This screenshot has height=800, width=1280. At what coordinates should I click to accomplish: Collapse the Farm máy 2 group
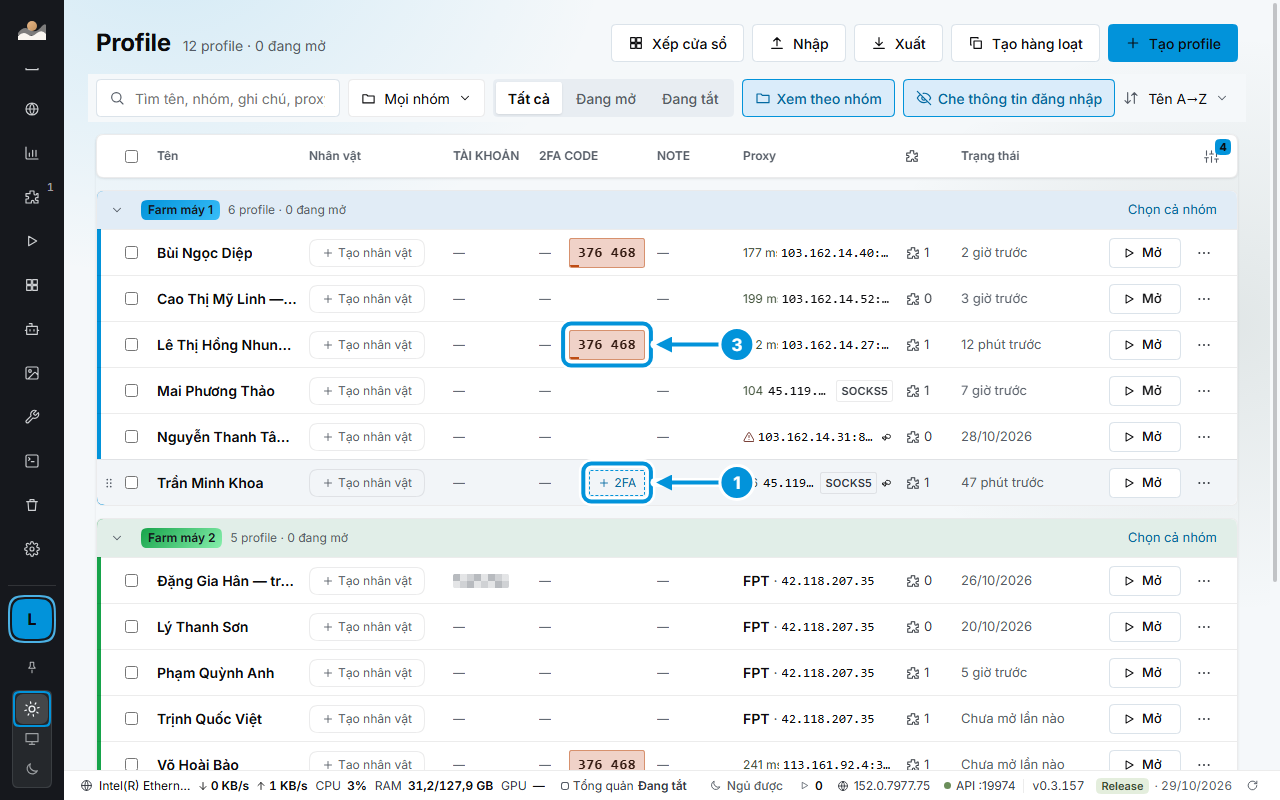point(117,538)
